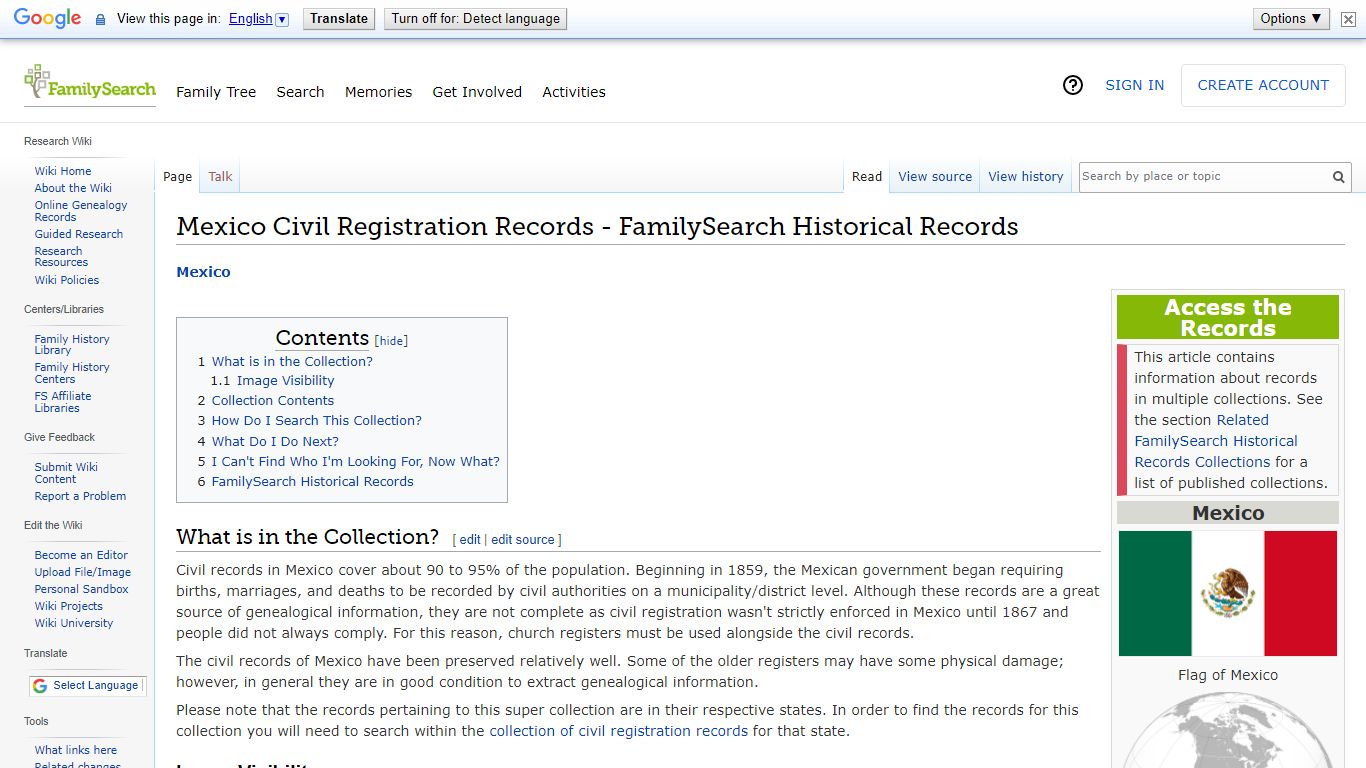Screen dimensions: 1366x768
Task: Switch to the View history tab
Action: tap(1025, 176)
